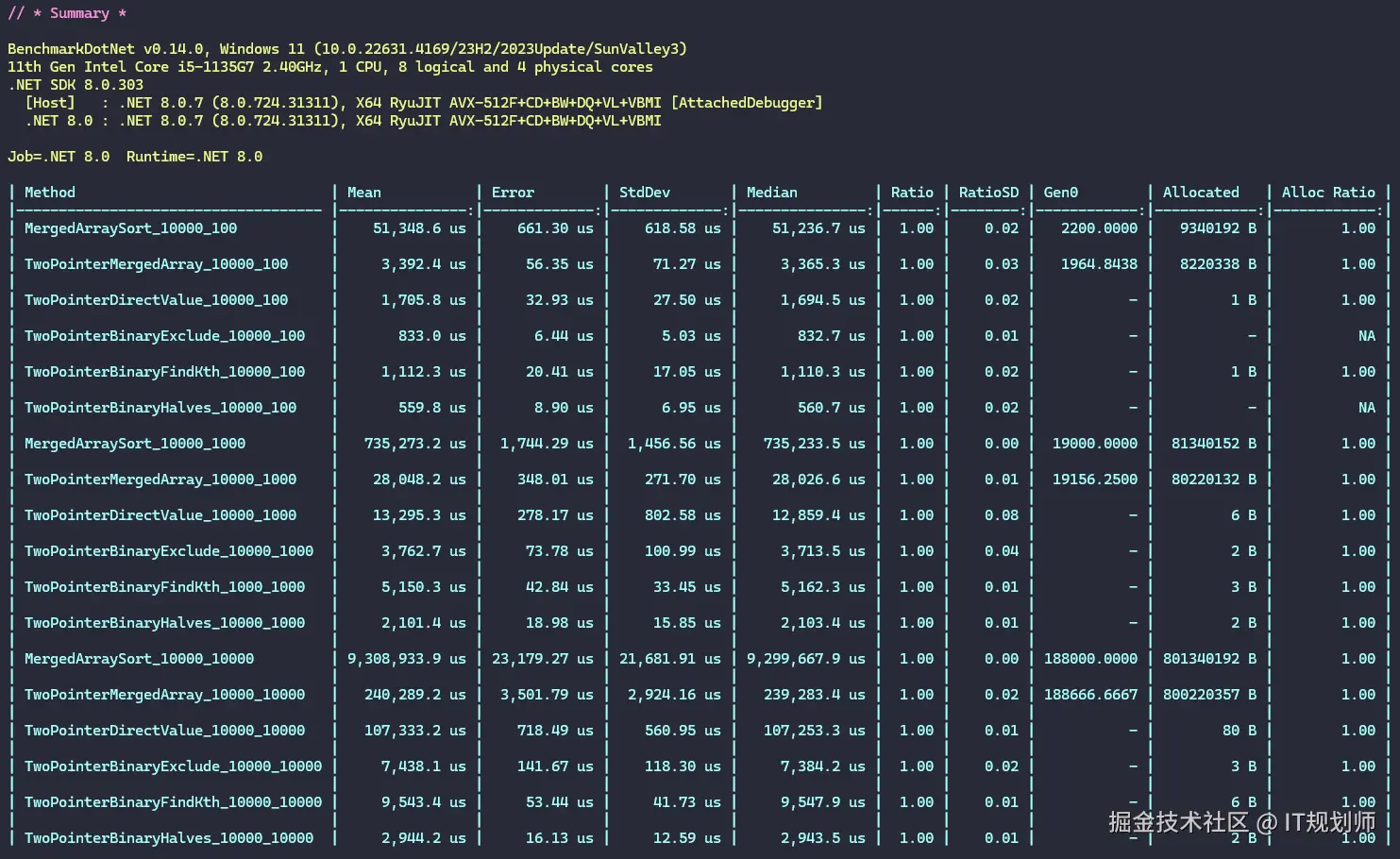Select method TwoPointerBinaryExclude_10000_1000
The width and height of the screenshot is (1400, 859).
(x=169, y=551)
